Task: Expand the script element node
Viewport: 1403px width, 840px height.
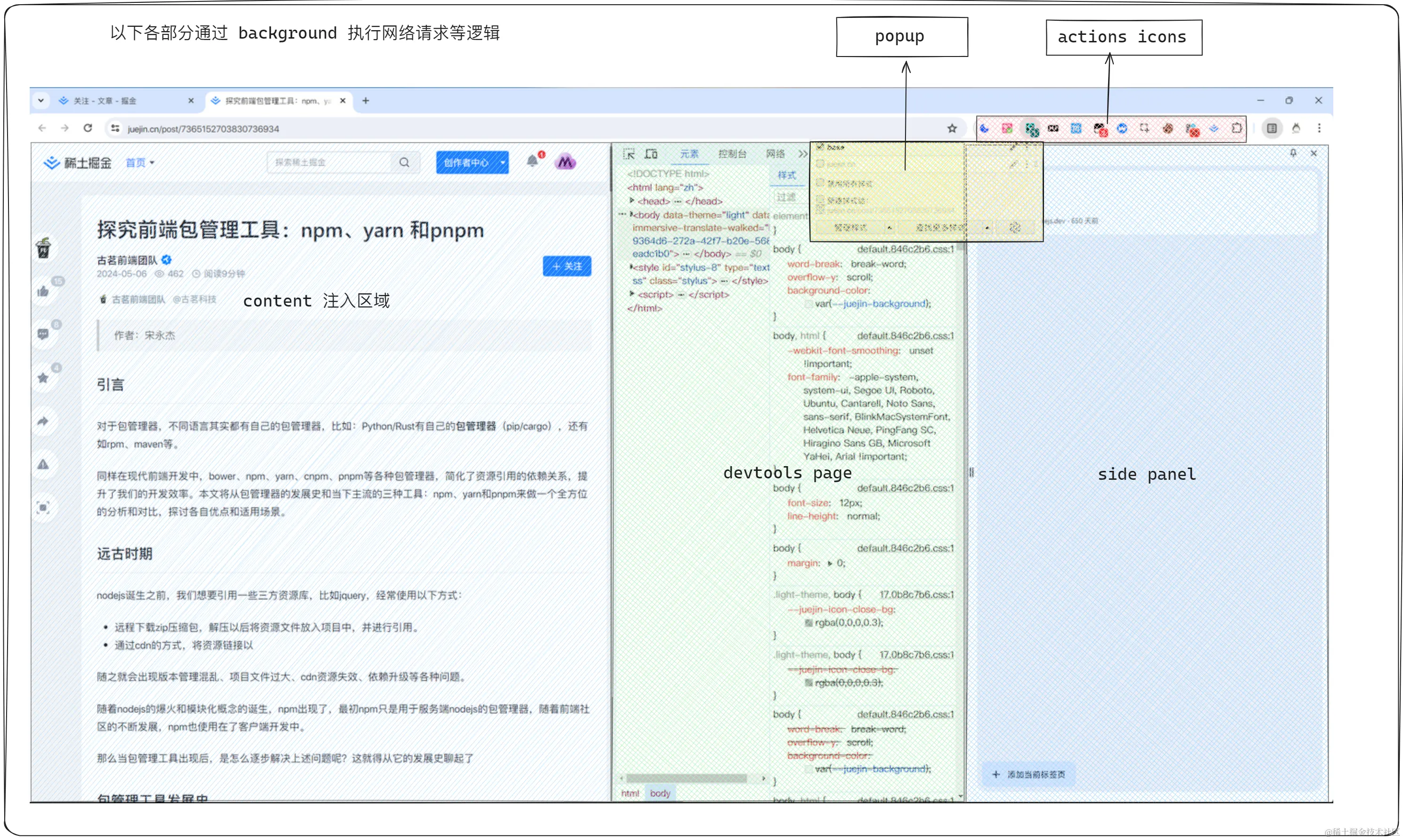Action: [632, 294]
